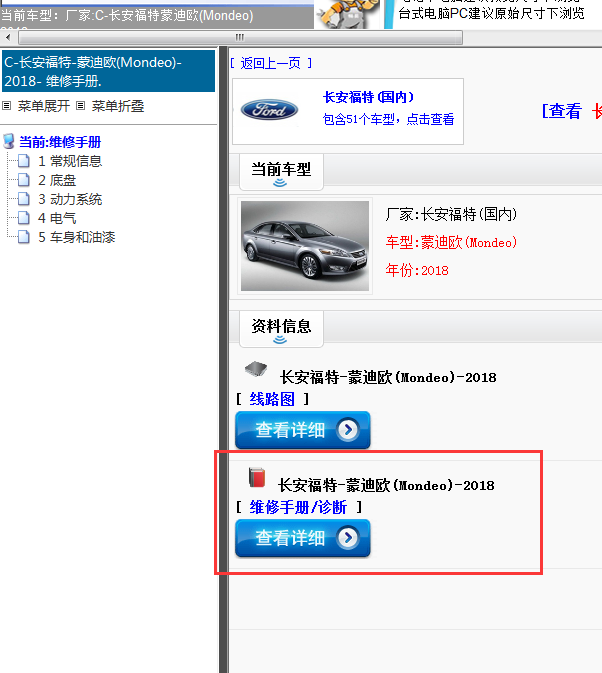Click the text 车型:蒙迪欧(Mondeo)
602x673 pixels.
[451, 243]
